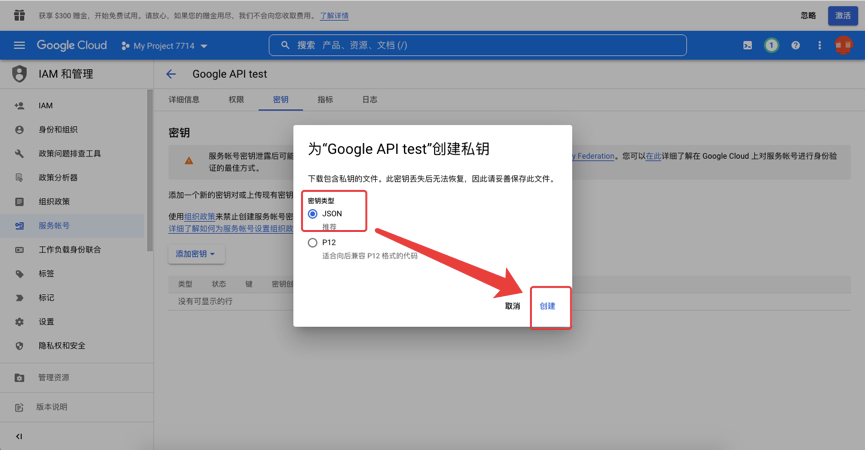Open the 组织政策 link in key description
The height and width of the screenshot is (450, 865).
pos(200,217)
